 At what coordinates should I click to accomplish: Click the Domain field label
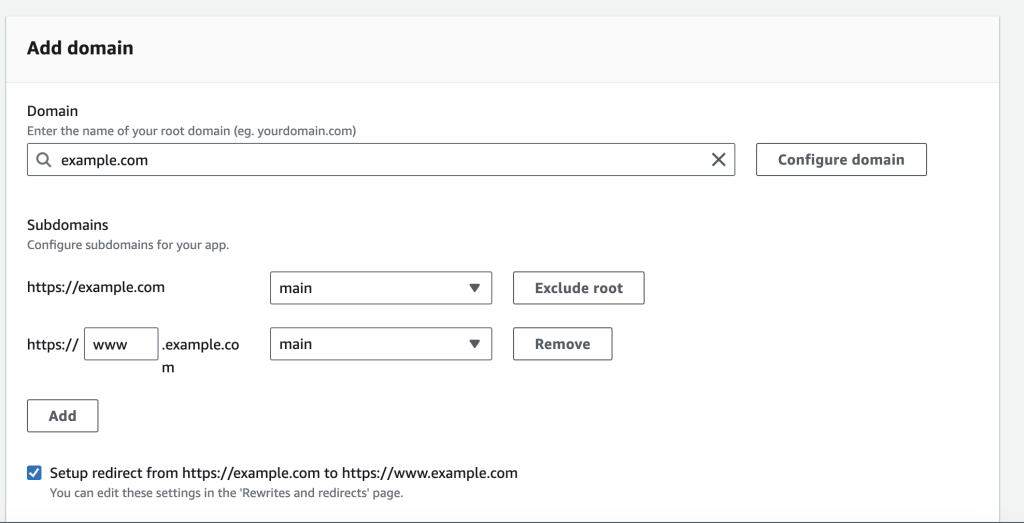point(52,111)
